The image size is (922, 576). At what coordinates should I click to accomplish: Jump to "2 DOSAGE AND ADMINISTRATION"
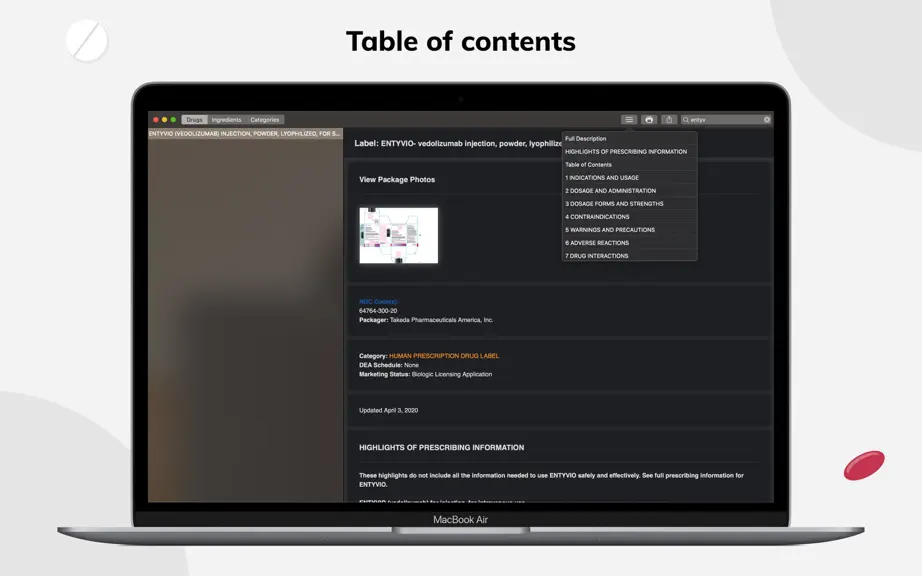tap(629, 190)
